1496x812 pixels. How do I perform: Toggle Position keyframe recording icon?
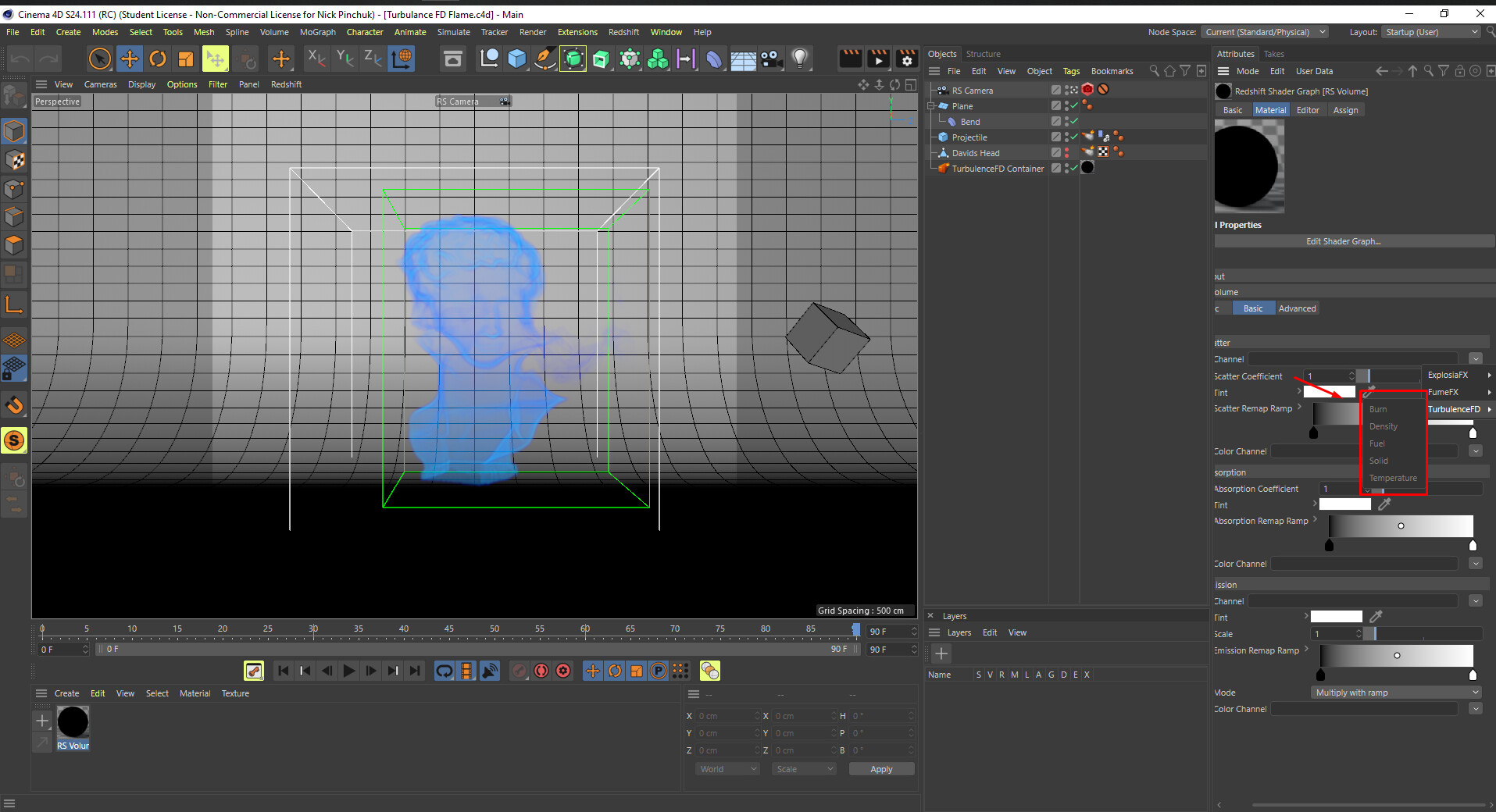click(593, 671)
